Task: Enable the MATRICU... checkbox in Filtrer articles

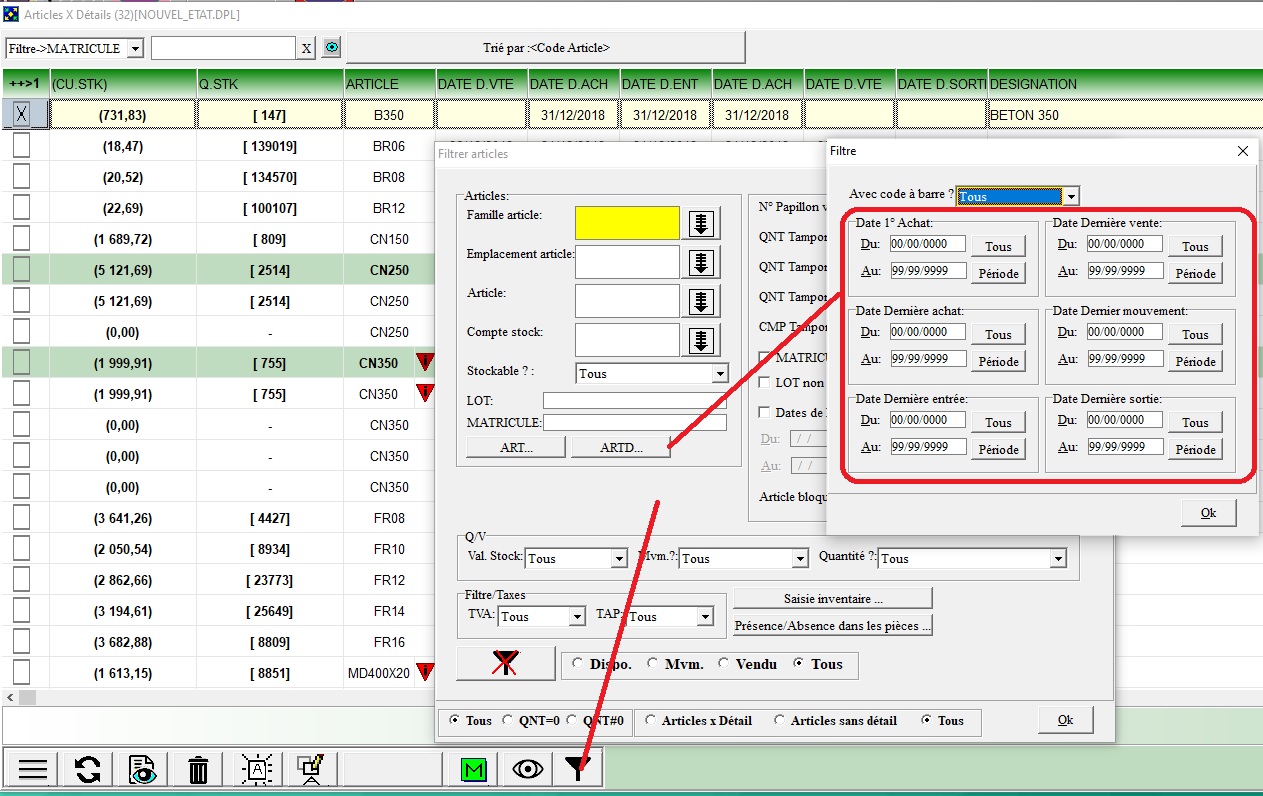Action: pyautogui.click(x=766, y=357)
